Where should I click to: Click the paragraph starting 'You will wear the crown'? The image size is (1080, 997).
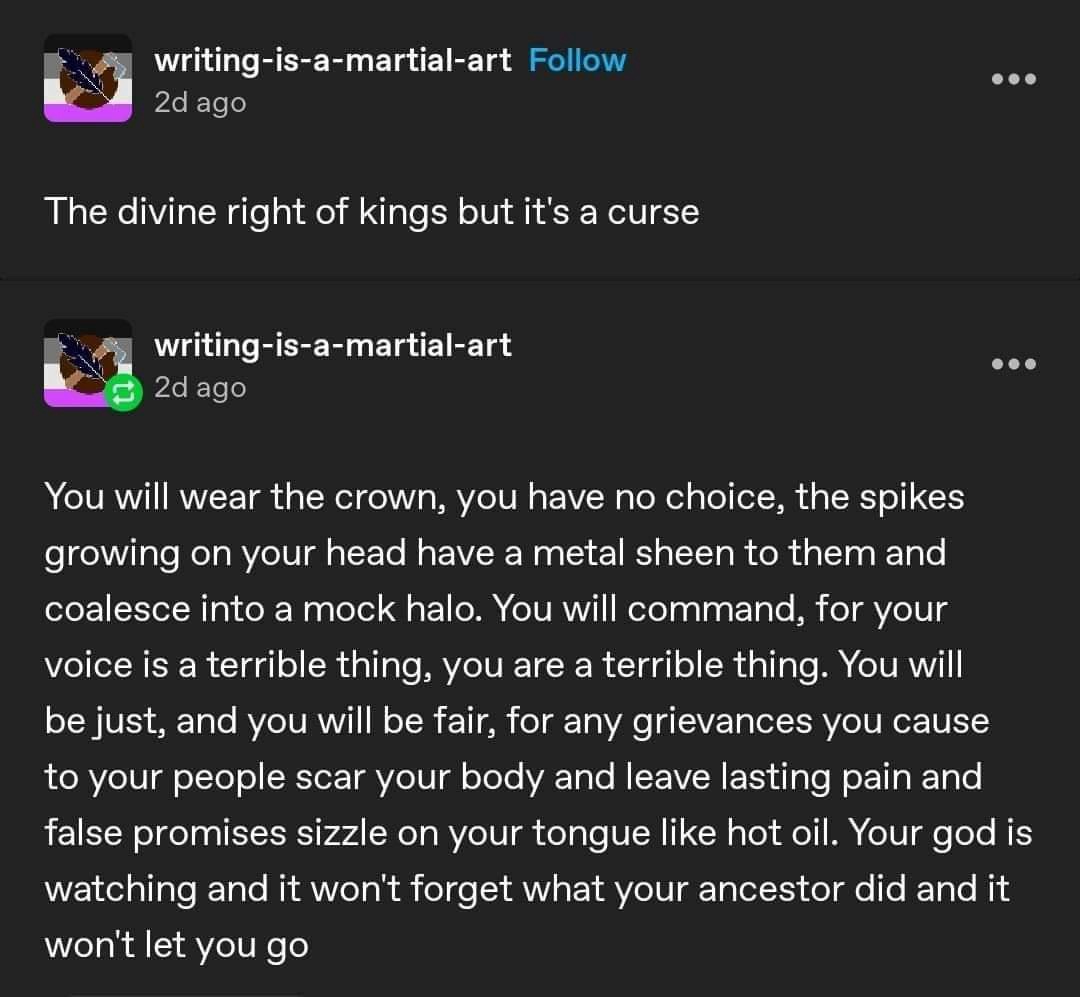(x=539, y=720)
